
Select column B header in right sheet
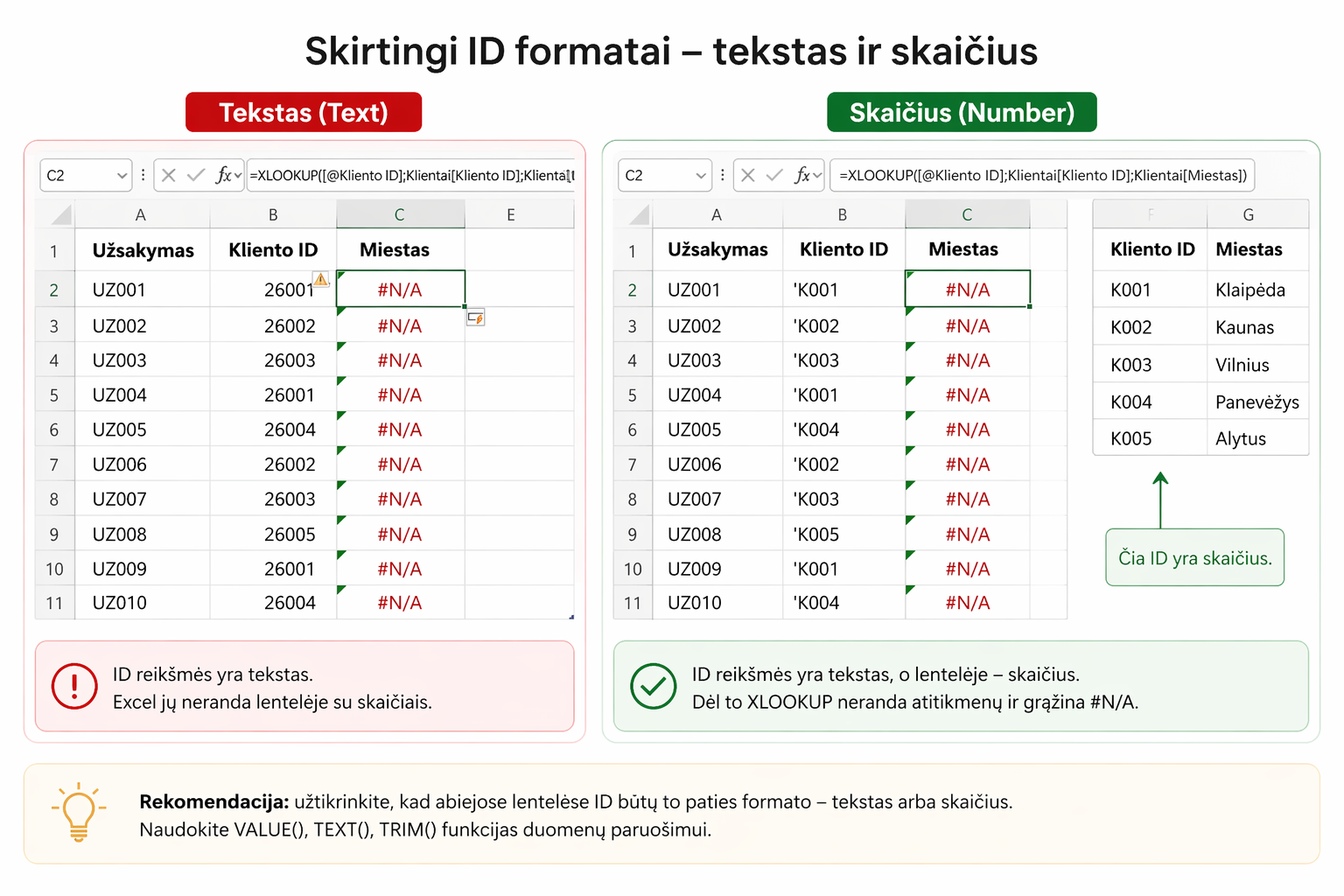pyautogui.click(x=843, y=214)
